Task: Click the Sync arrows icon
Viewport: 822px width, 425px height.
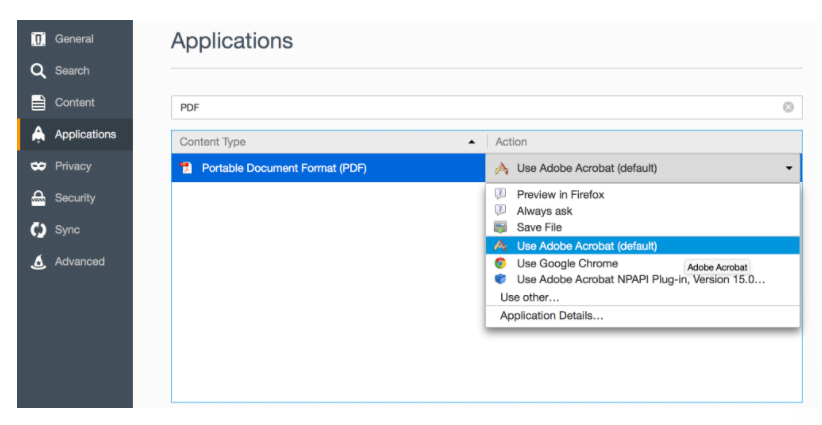Action: click(38, 230)
